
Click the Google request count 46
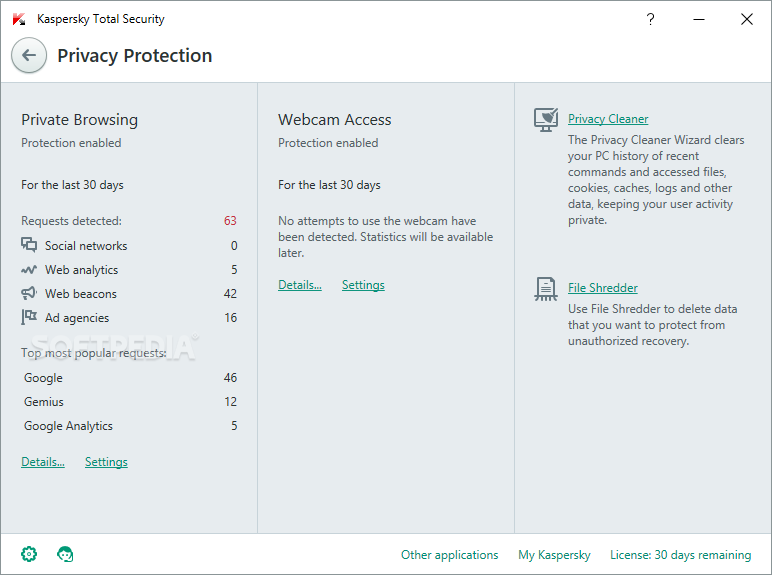pyautogui.click(x=230, y=378)
